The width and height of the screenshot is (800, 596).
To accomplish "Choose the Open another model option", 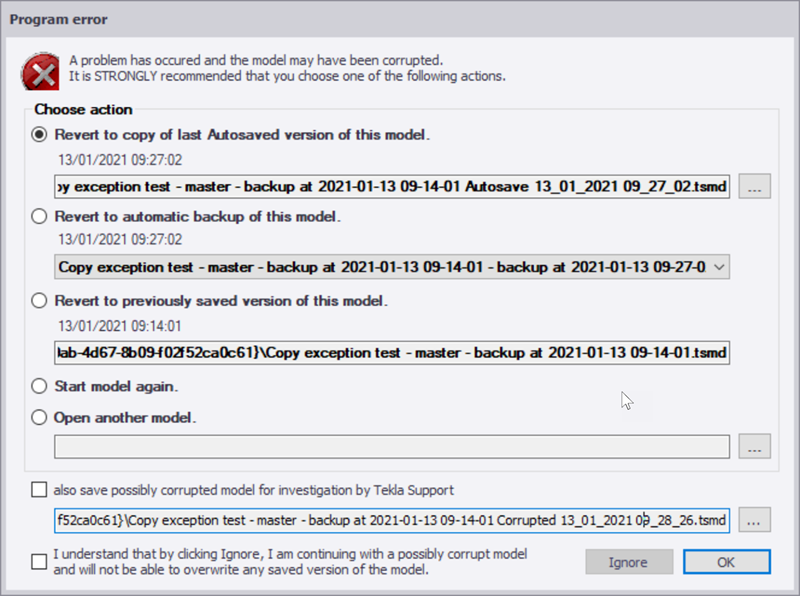I will [39, 417].
